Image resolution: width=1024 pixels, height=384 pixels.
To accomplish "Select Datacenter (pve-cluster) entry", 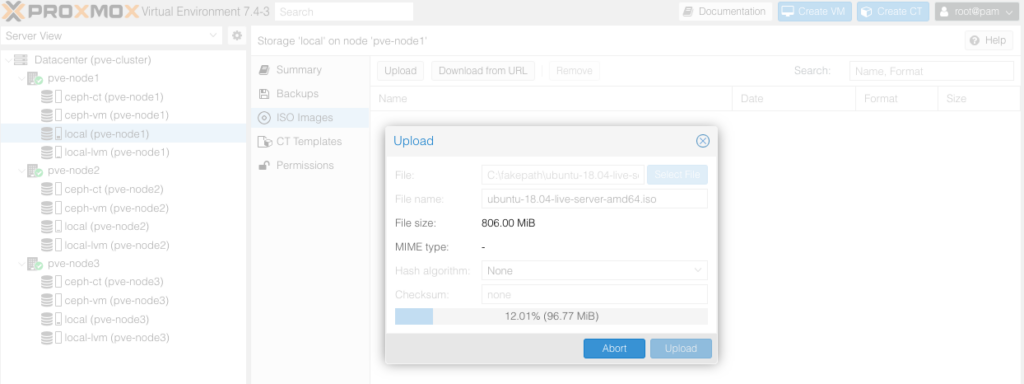I will (x=123, y=60).
